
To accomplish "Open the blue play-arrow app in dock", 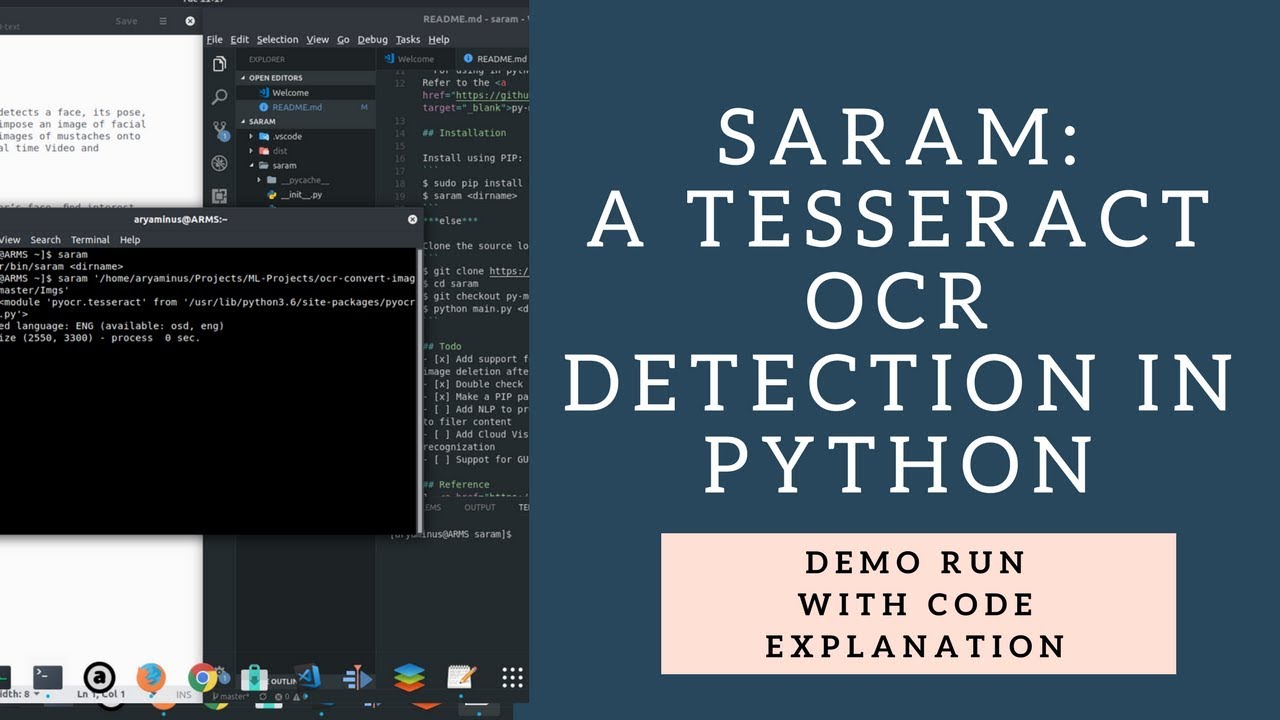I will coord(357,677).
